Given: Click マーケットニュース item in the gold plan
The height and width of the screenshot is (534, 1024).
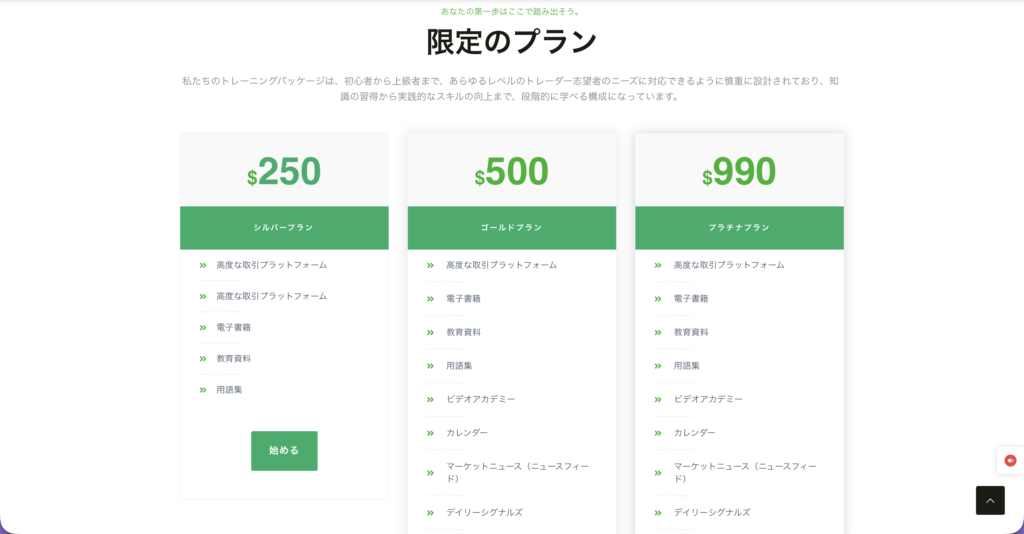Looking at the screenshot, I should tap(517, 473).
